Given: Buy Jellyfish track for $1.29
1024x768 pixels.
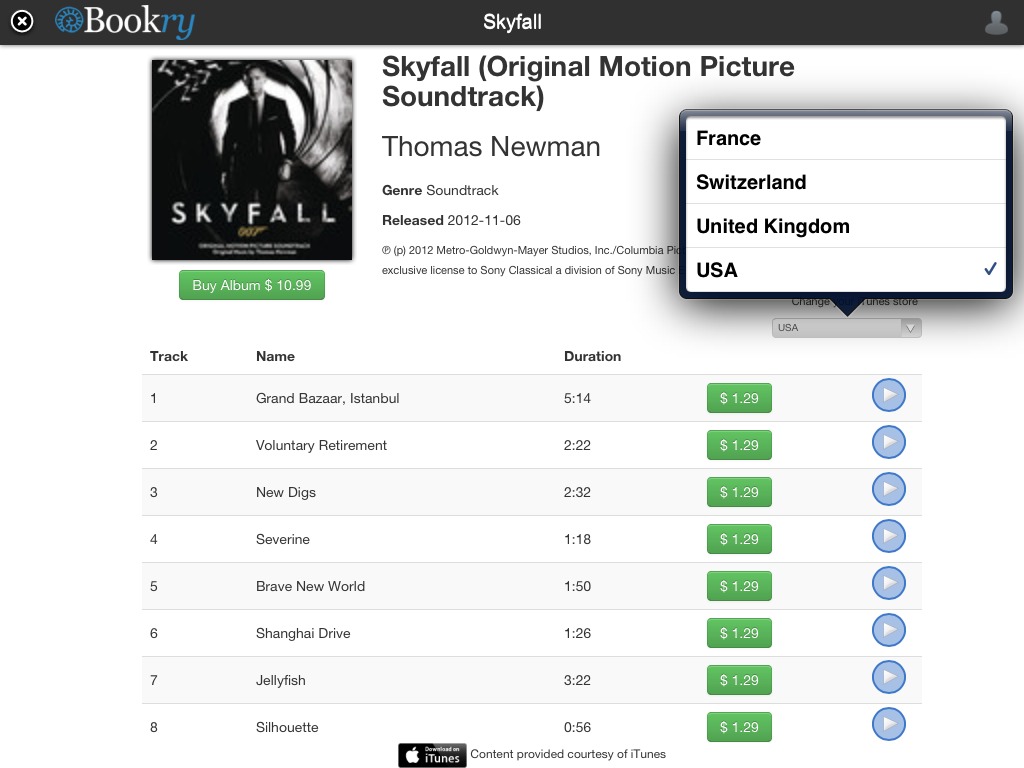Looking at the screenshot, I should tap(739, 680).
